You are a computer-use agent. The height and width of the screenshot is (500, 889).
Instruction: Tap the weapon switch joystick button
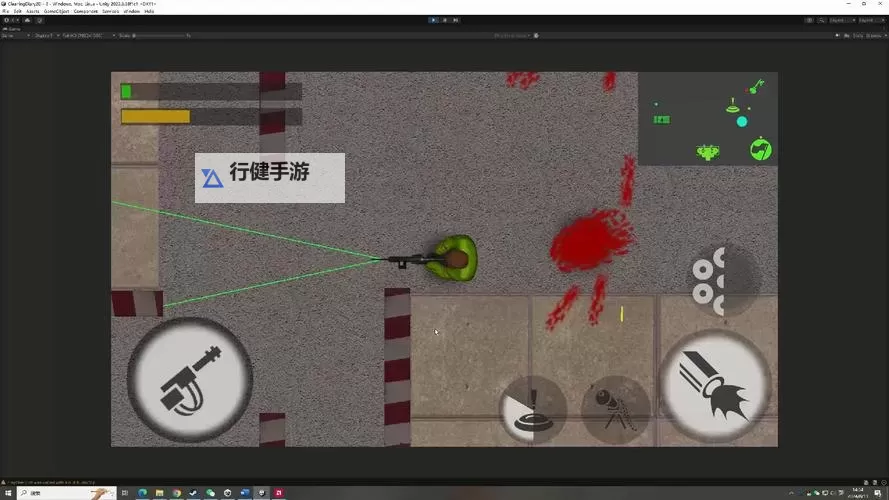point(190,379)
